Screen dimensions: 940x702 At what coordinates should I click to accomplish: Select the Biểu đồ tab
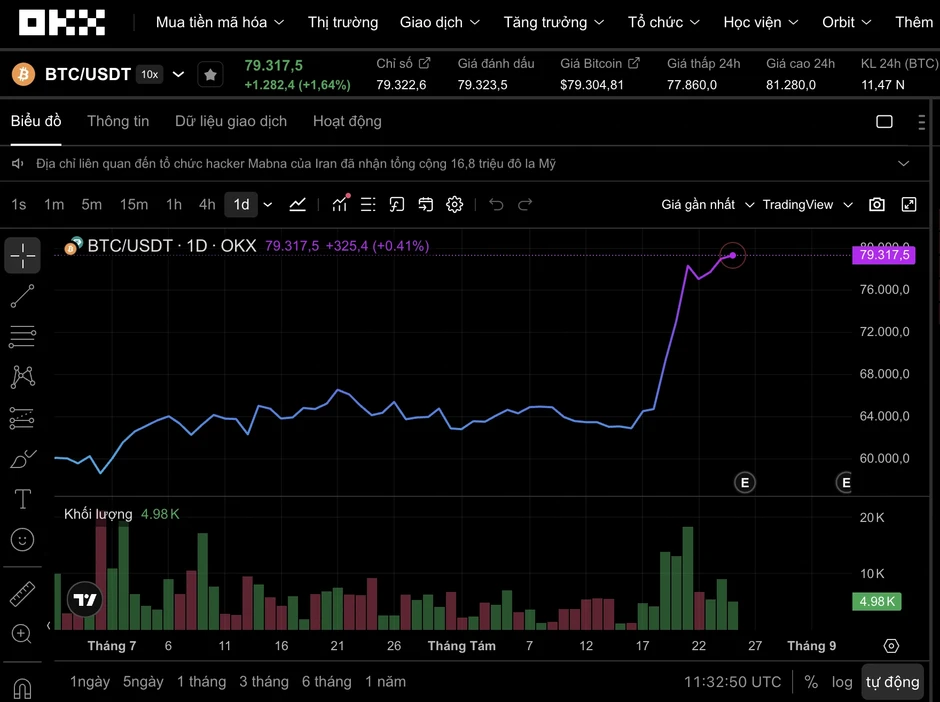click(x=36, y=122)
